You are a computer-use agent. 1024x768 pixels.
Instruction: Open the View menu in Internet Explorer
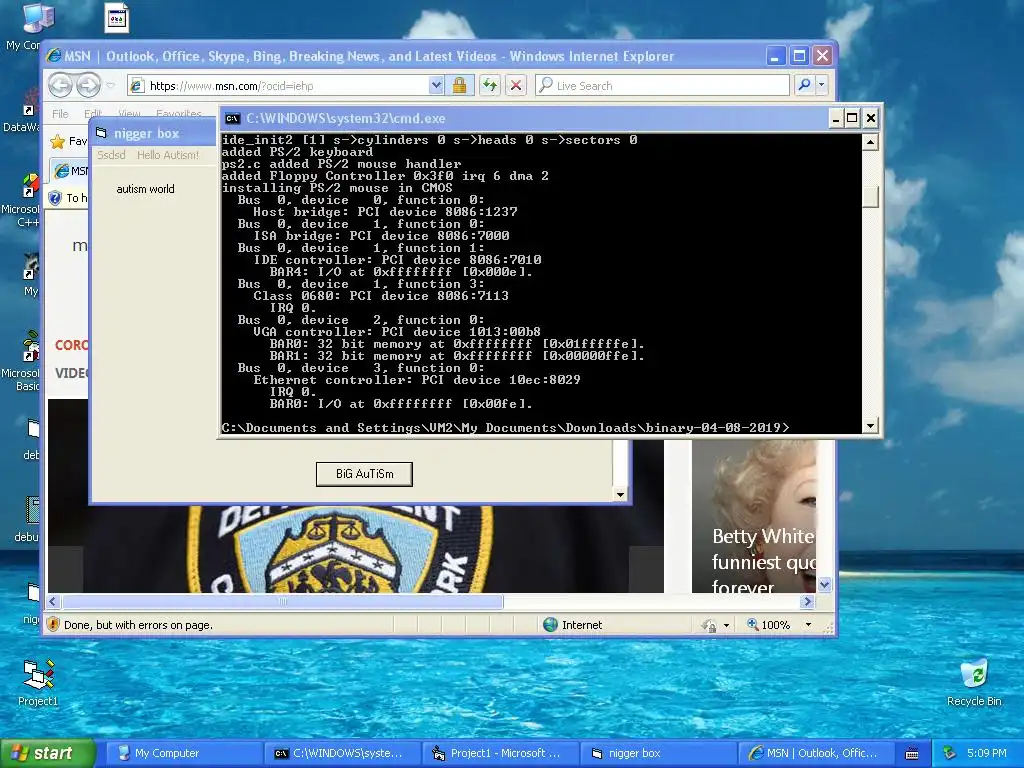[129, 114]
